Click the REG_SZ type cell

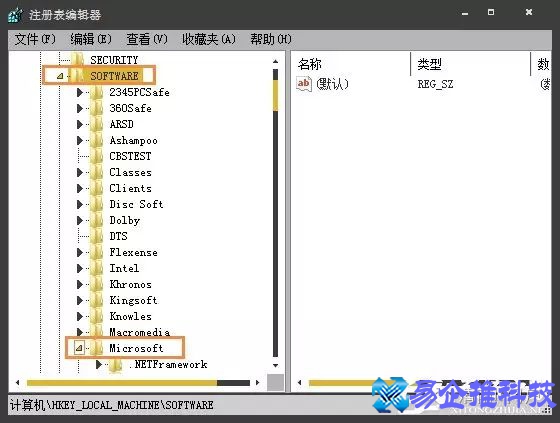[x=435, y=84]
